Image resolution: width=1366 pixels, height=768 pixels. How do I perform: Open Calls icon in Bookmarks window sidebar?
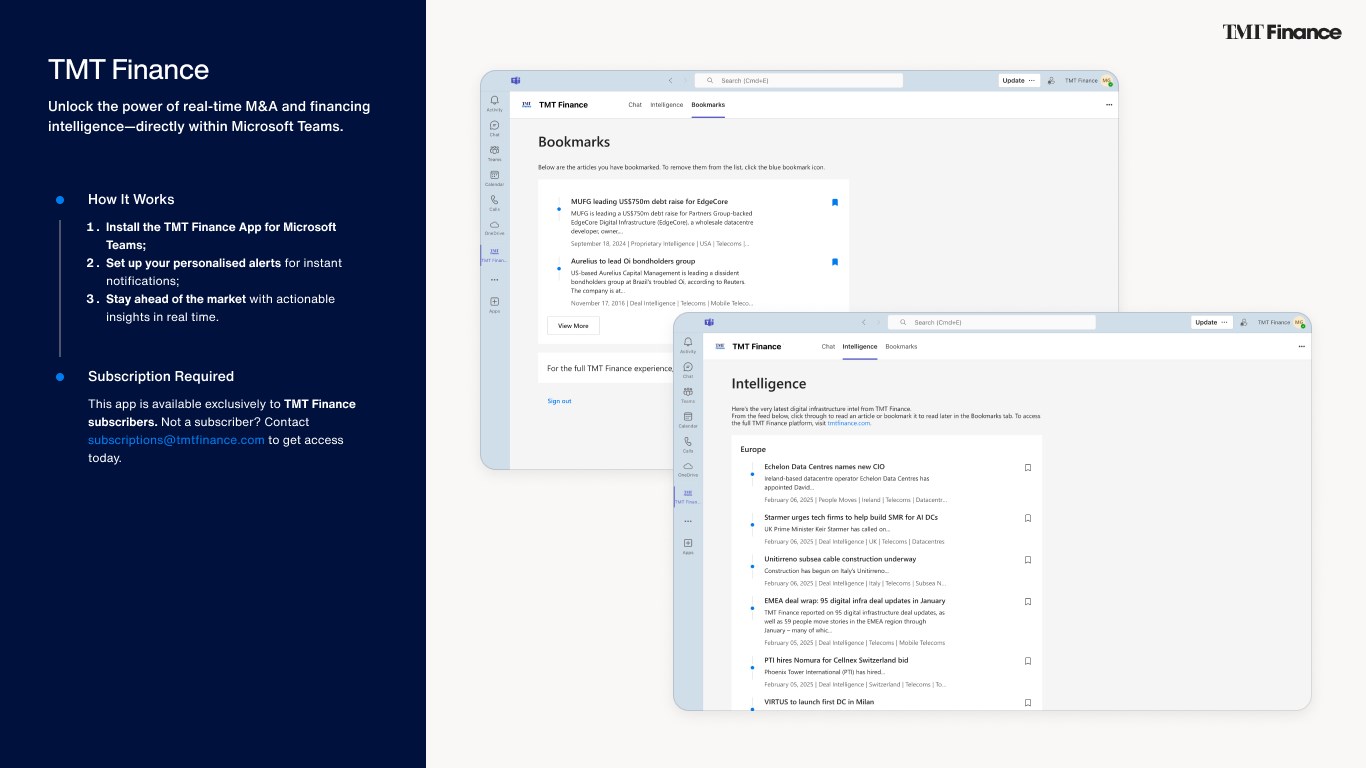click(494, 202)
